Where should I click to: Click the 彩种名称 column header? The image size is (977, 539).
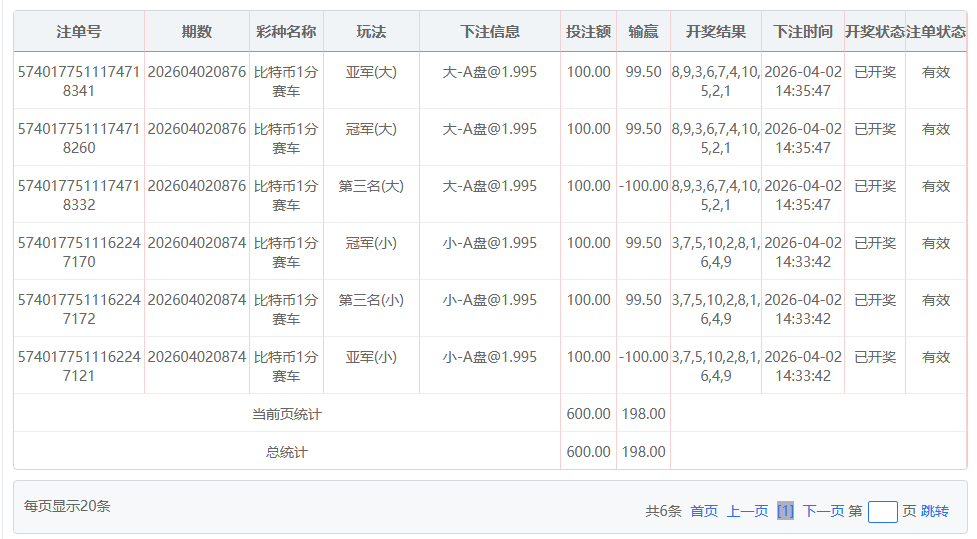point(286,32)
